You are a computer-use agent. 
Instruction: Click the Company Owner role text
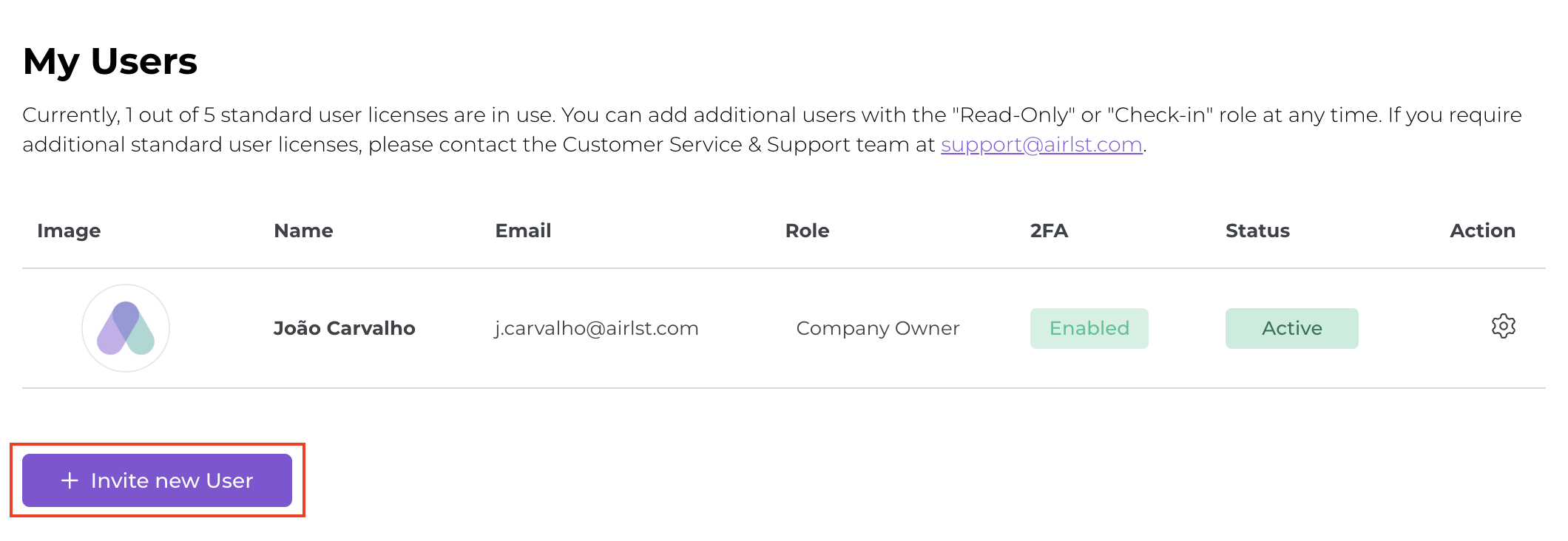coord(877,328)
